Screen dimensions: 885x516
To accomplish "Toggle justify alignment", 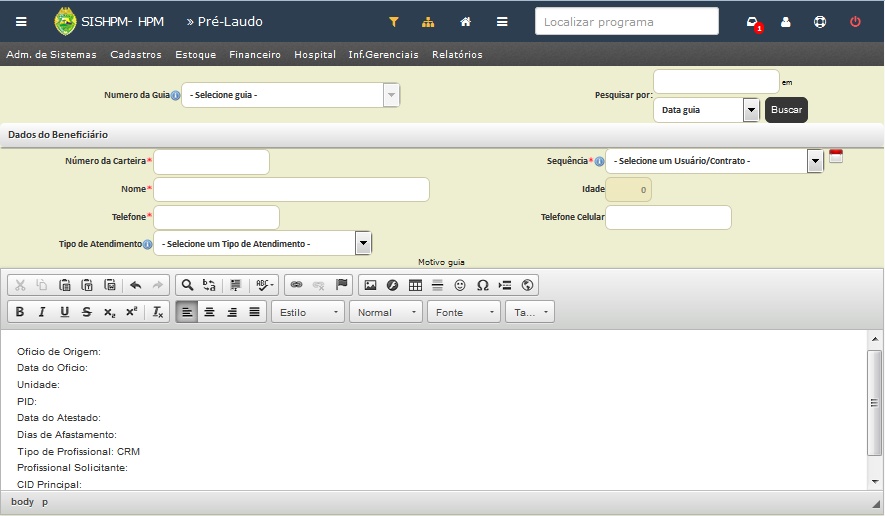I will pyautogui.click(x=255, y=312).
